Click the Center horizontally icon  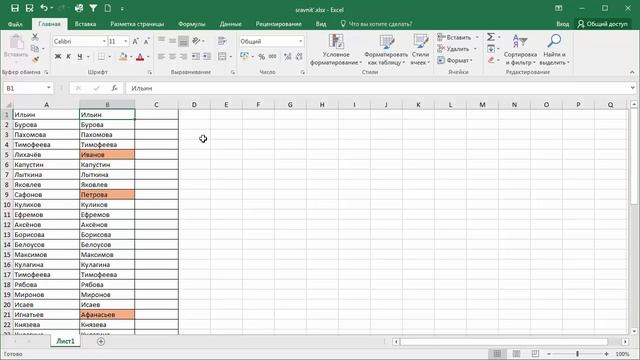point(173,56)
